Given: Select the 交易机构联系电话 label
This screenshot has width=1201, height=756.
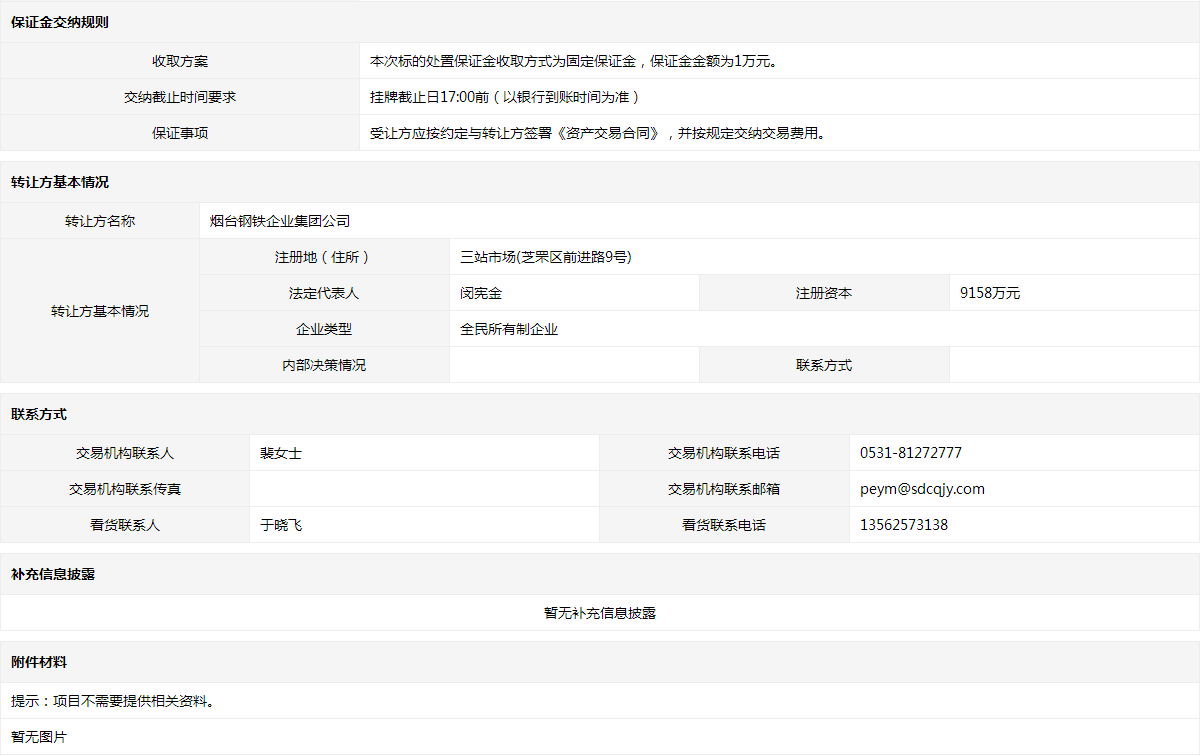Looking at the screenshot, I should click(x=724, y=453).
